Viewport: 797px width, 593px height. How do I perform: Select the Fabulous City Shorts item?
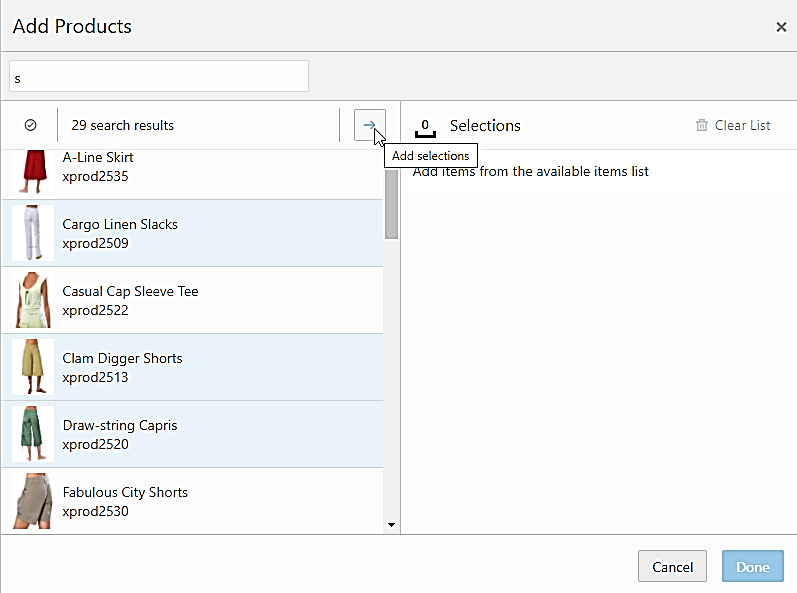click(200, 501)
